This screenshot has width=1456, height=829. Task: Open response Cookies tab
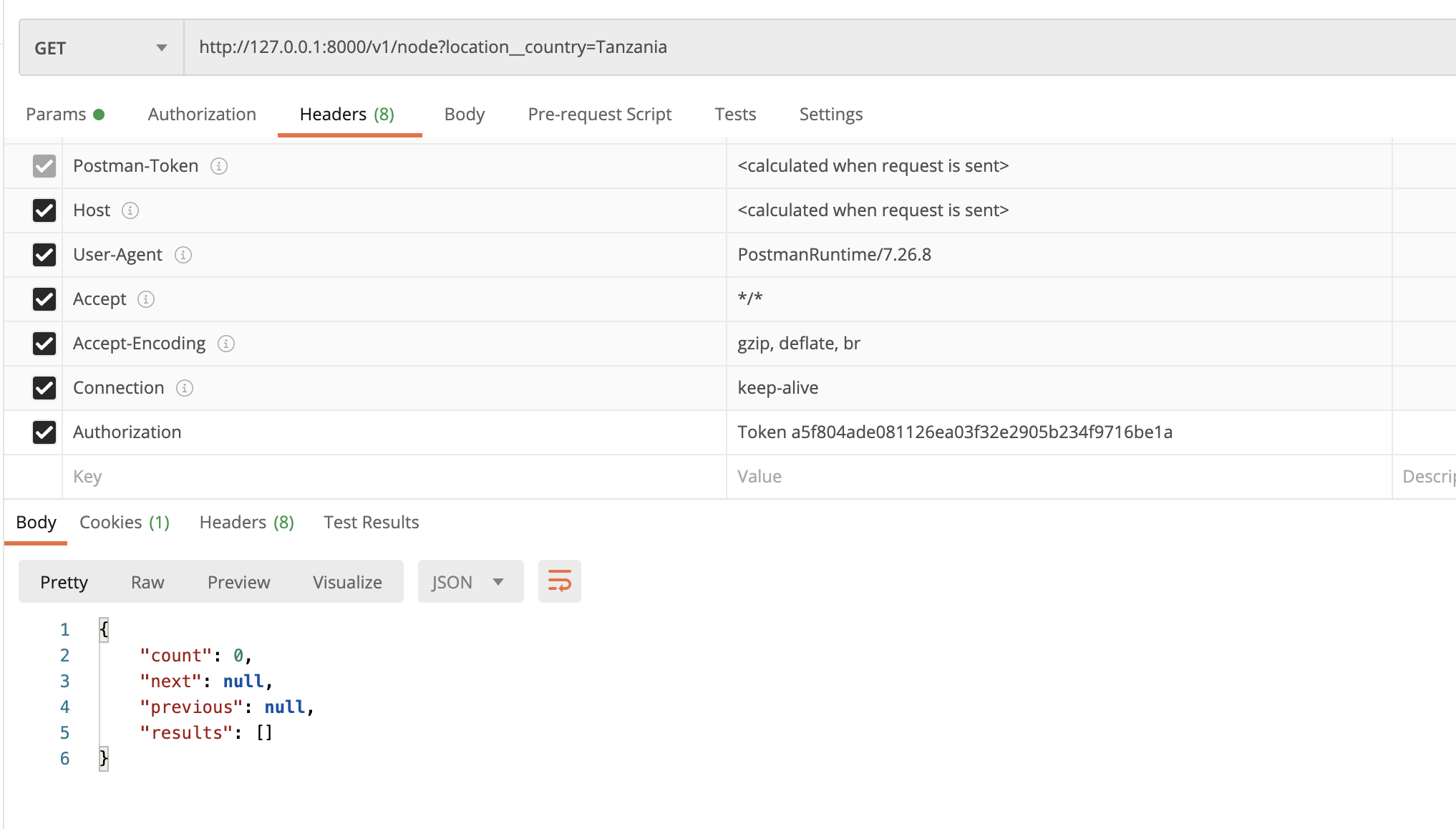coord(124,523)
